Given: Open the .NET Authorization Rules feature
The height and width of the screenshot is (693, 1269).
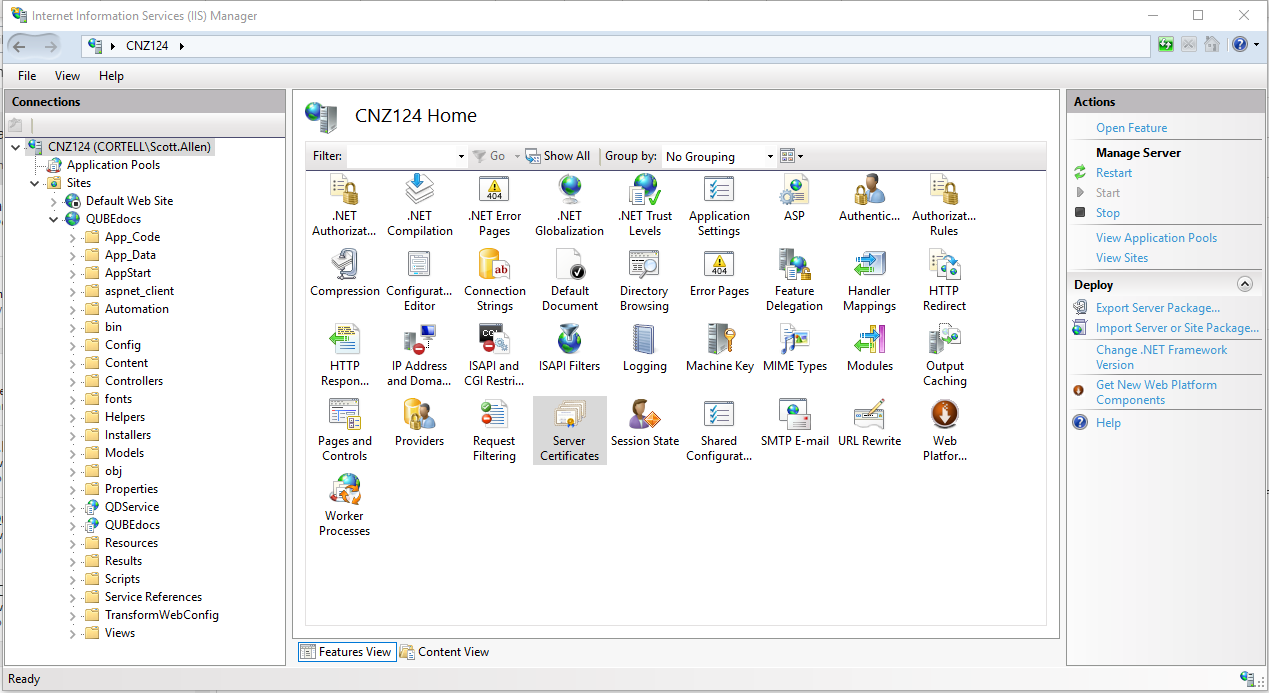Looking at the screenshot, I should [x=344, y=204].
